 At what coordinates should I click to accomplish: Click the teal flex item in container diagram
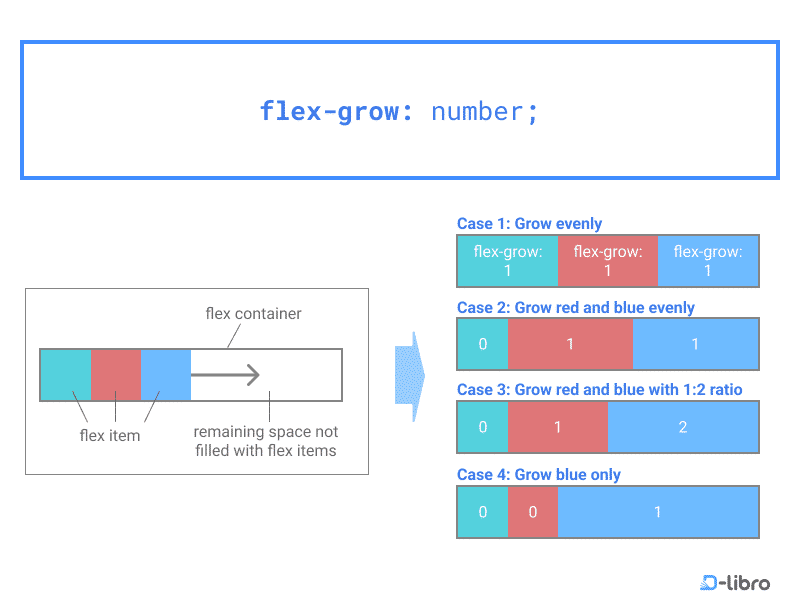66,375
